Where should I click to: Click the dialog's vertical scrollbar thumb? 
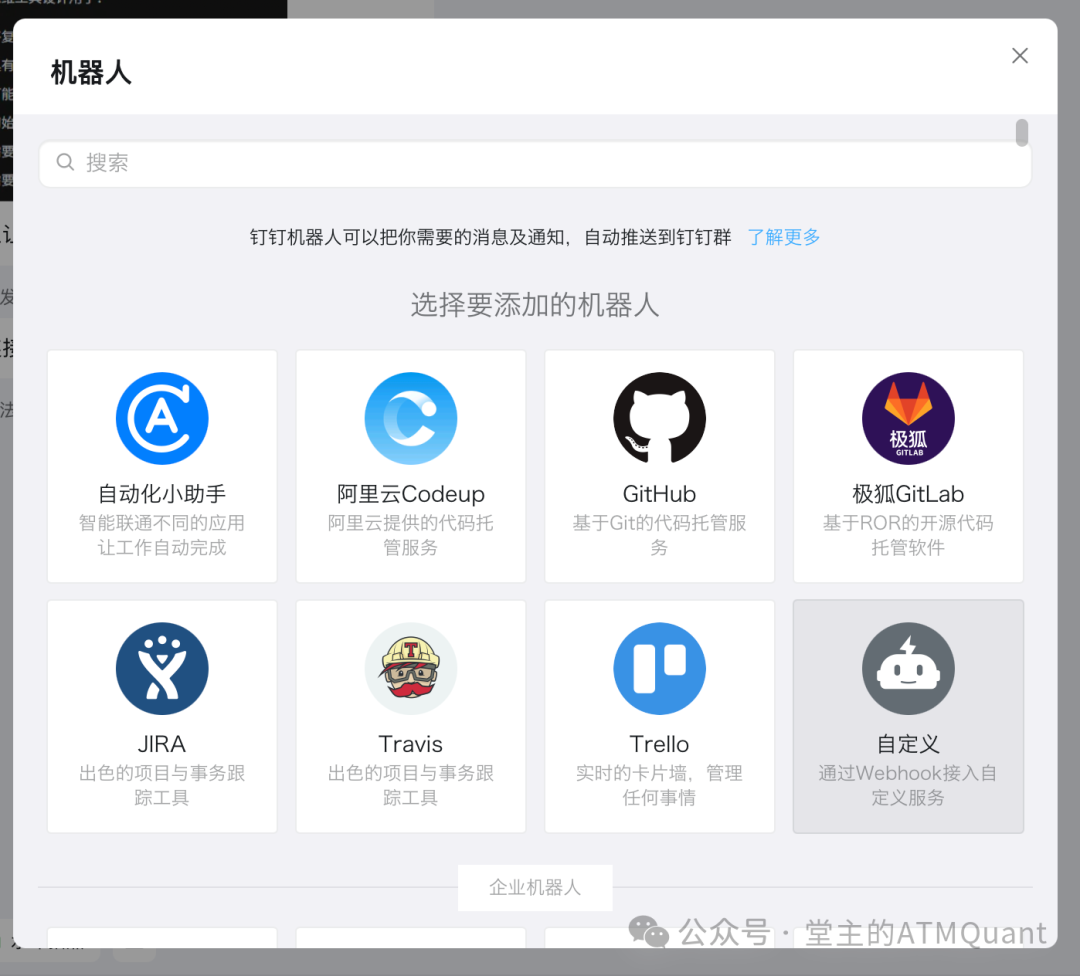(1022, 132)
